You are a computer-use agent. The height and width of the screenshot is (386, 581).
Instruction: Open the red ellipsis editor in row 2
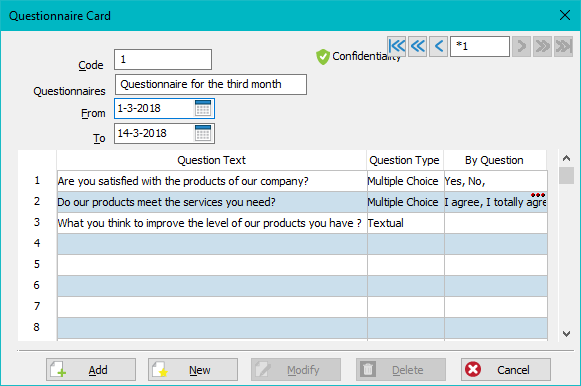538,195
